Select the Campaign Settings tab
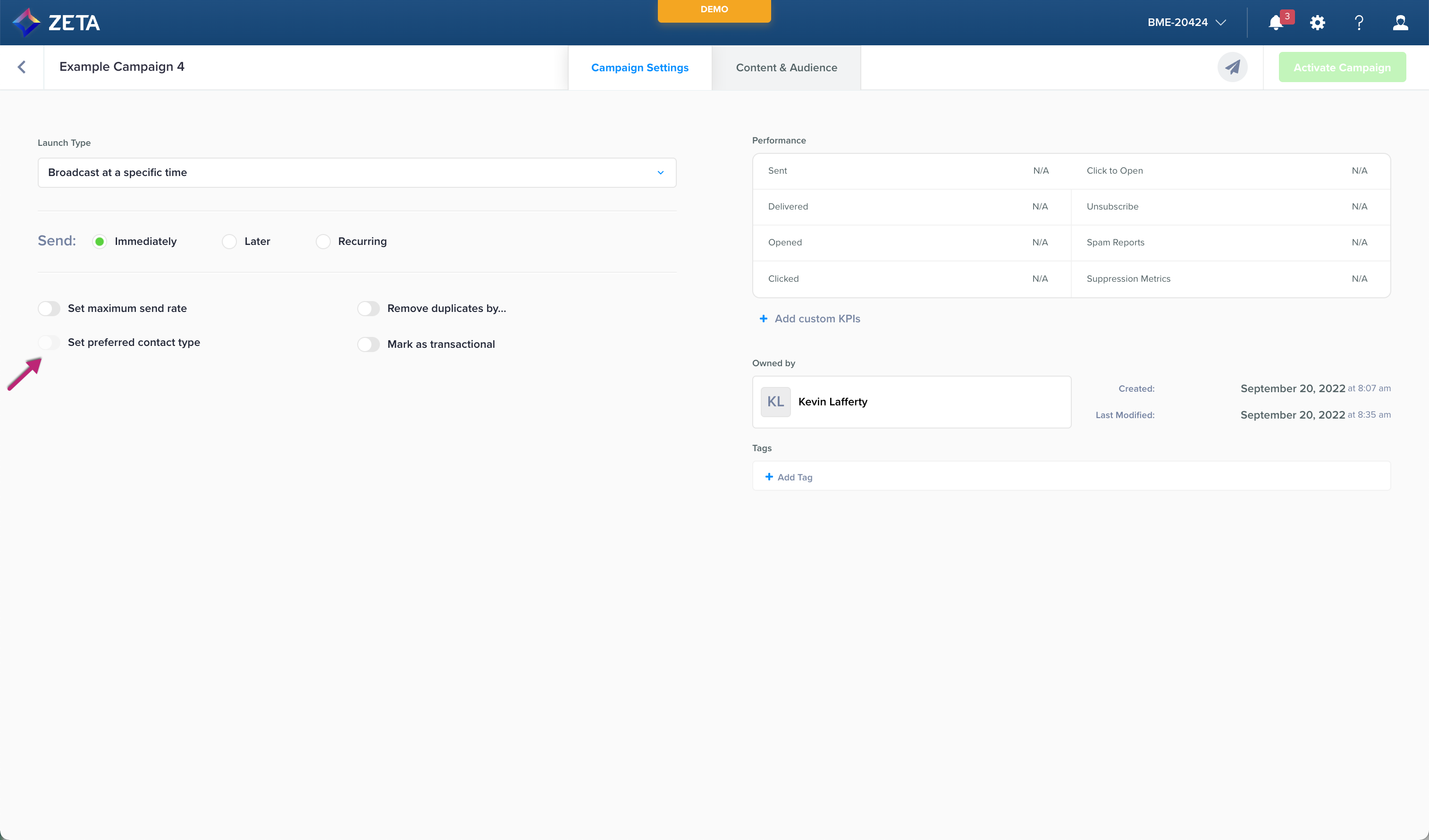 (639, 67)
